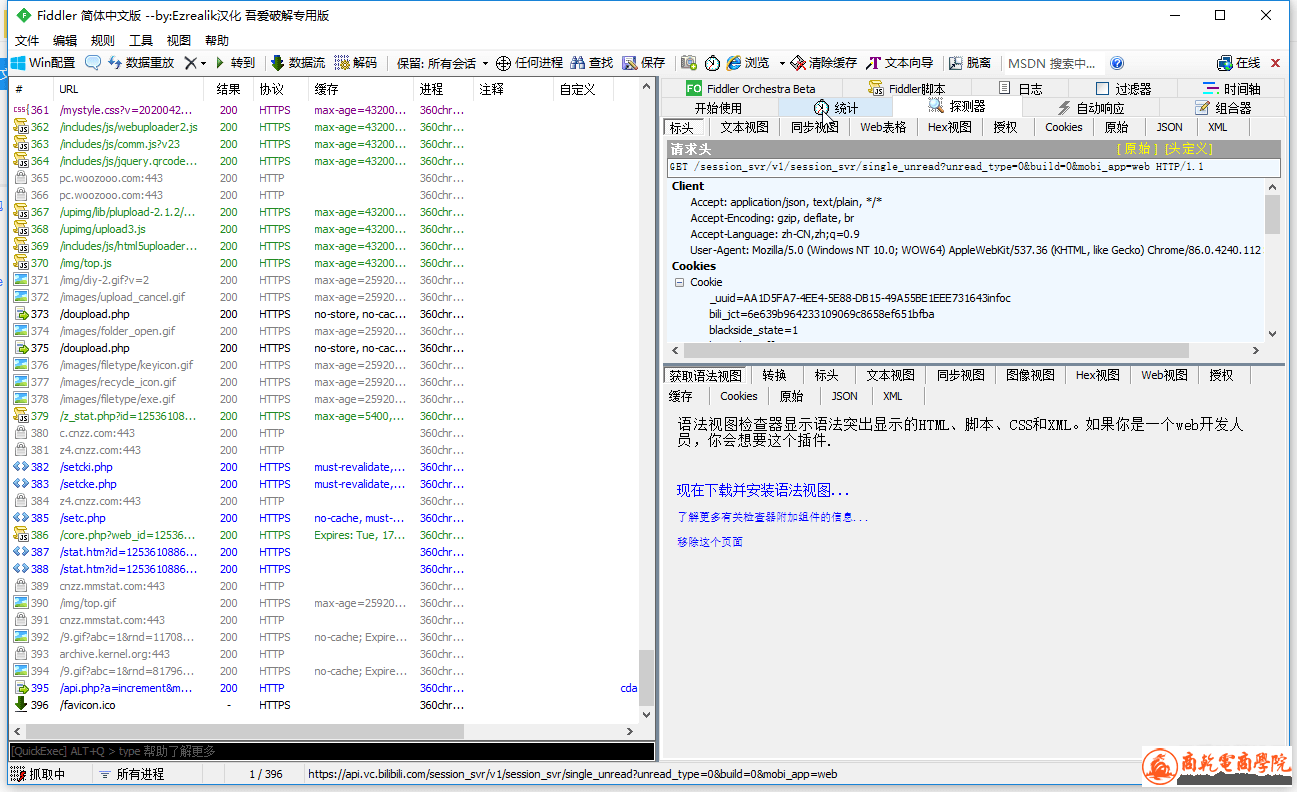Image resolution: width=1297 pixels, height=792 pixels.
Task: Open the 浏览 browser dropdown arrow
Action: tap(782, 63)
